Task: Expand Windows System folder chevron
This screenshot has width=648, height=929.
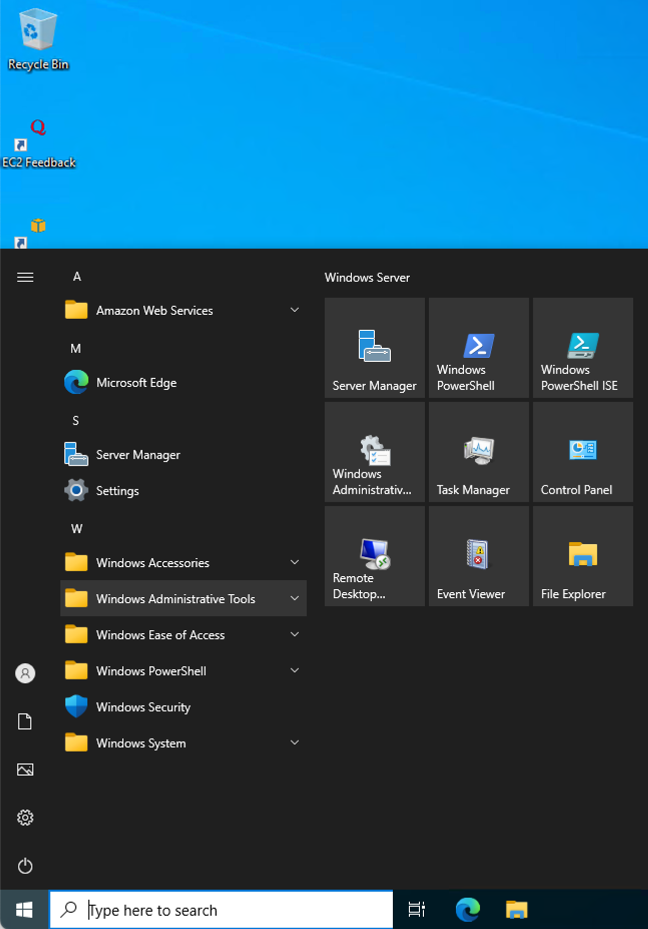Action: [294, 743]
